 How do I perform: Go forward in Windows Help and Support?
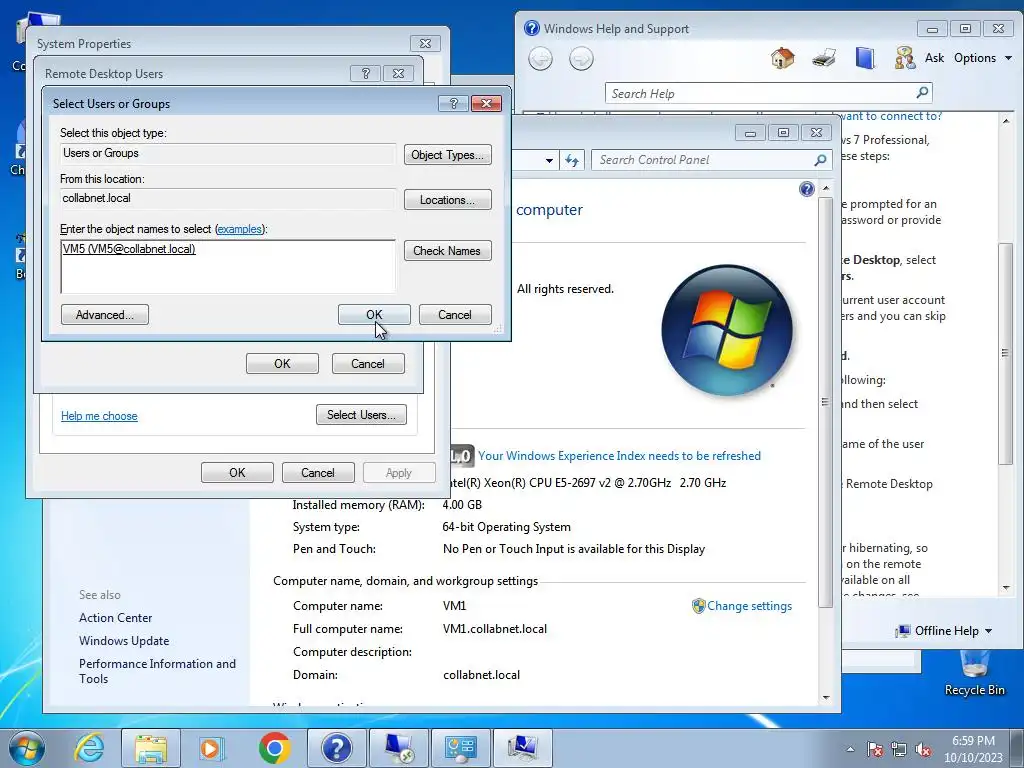pyautogui.click(x=581, y=59)
